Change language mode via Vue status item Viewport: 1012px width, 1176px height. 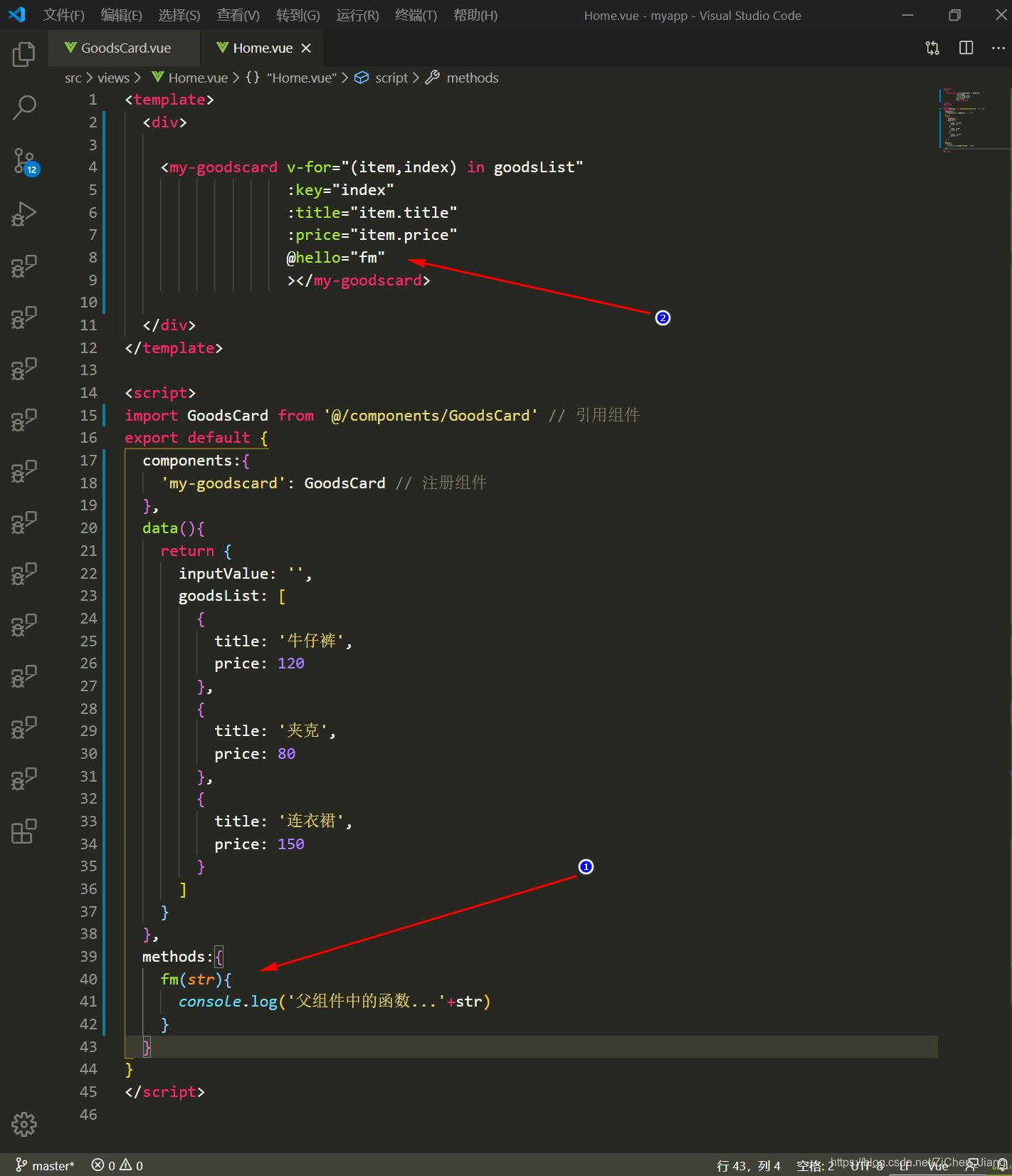[x=938, y=1165]
